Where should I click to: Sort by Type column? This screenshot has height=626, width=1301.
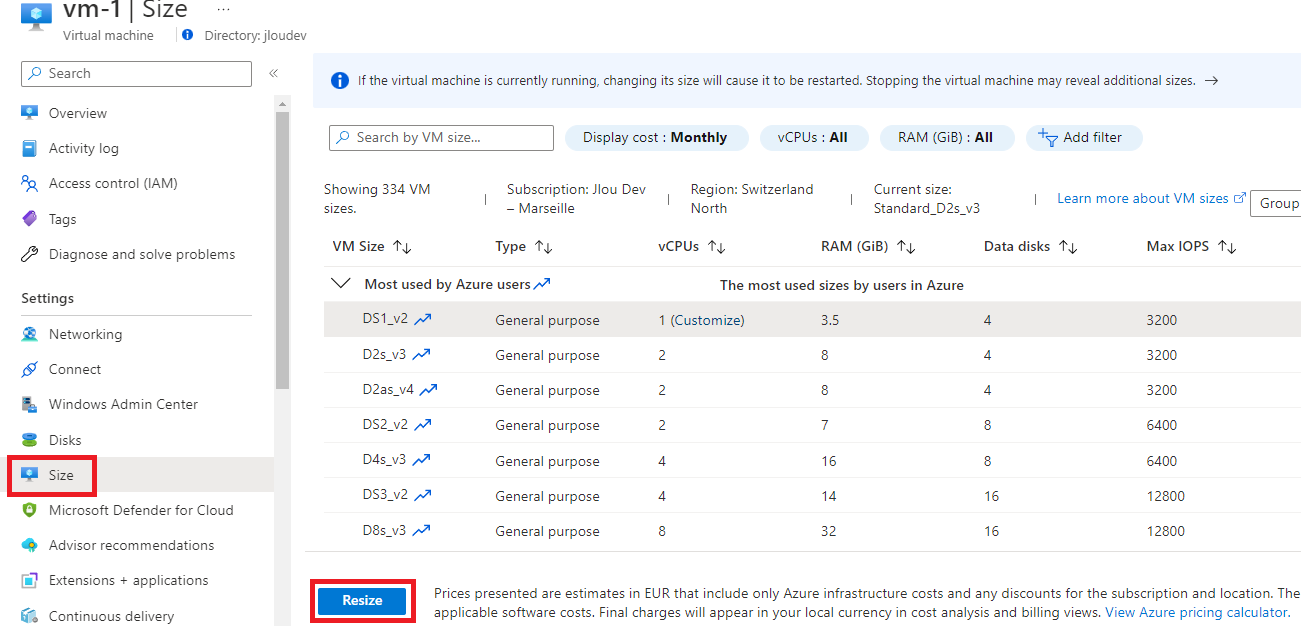click(524, 246)
